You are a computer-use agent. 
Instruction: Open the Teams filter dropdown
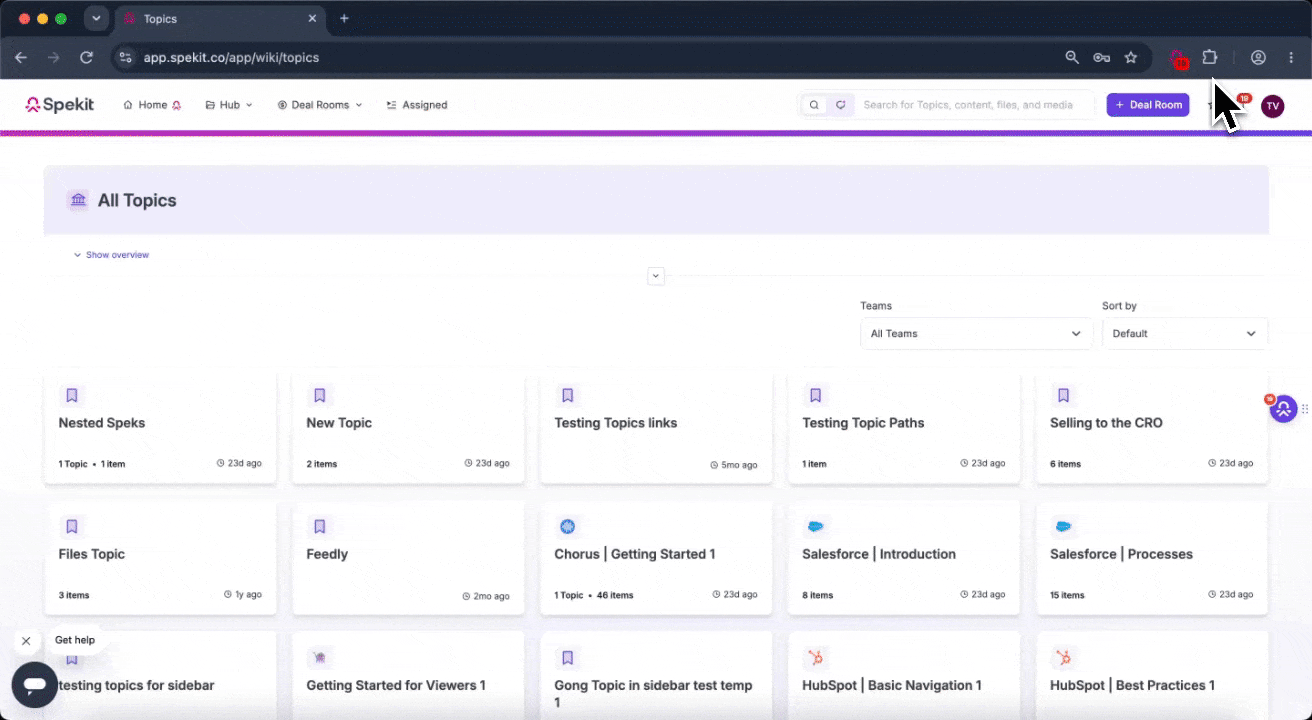click(x=976, y=334)
